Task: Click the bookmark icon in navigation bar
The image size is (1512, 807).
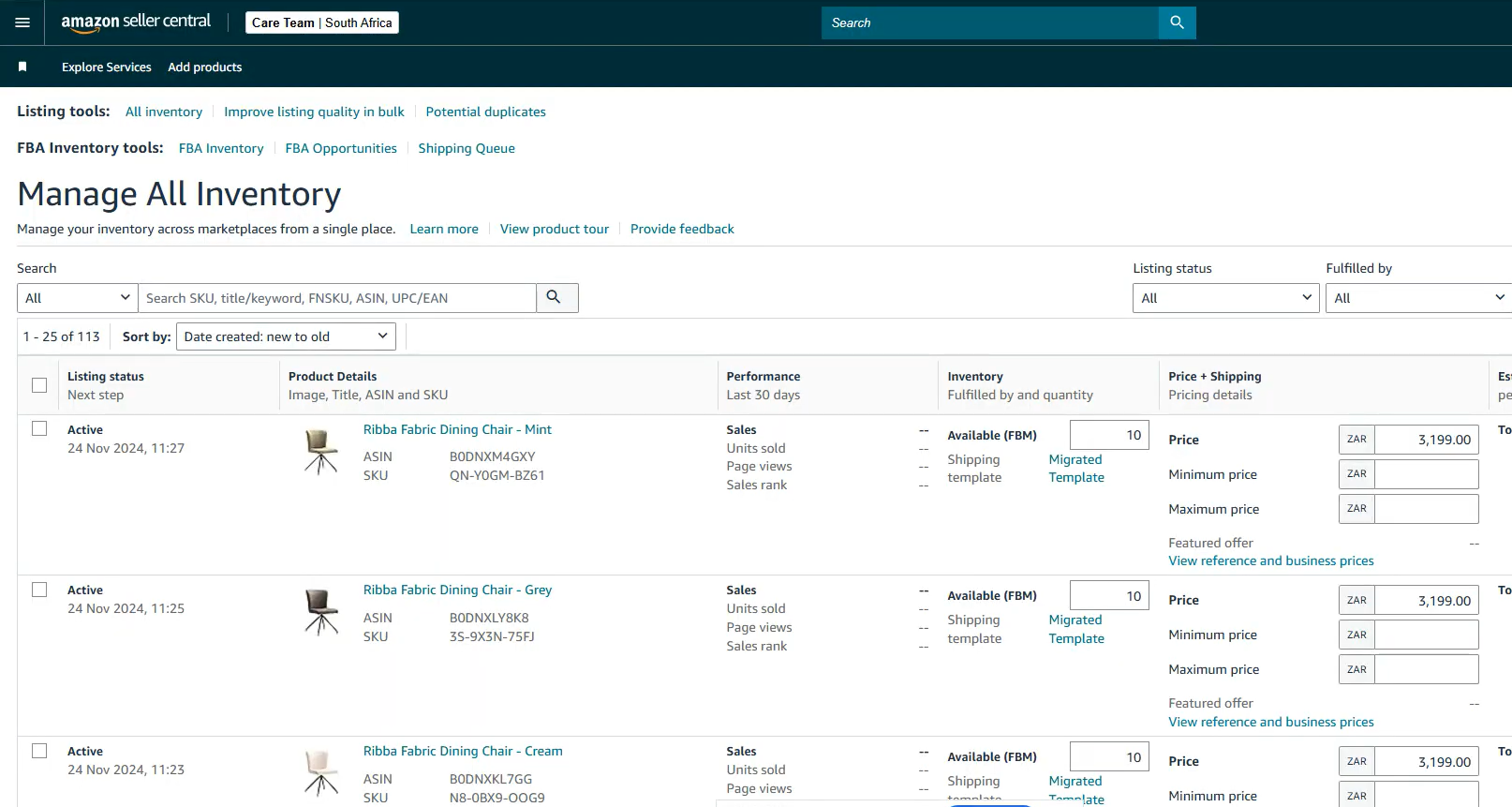Action: click(x=22, y=67)
